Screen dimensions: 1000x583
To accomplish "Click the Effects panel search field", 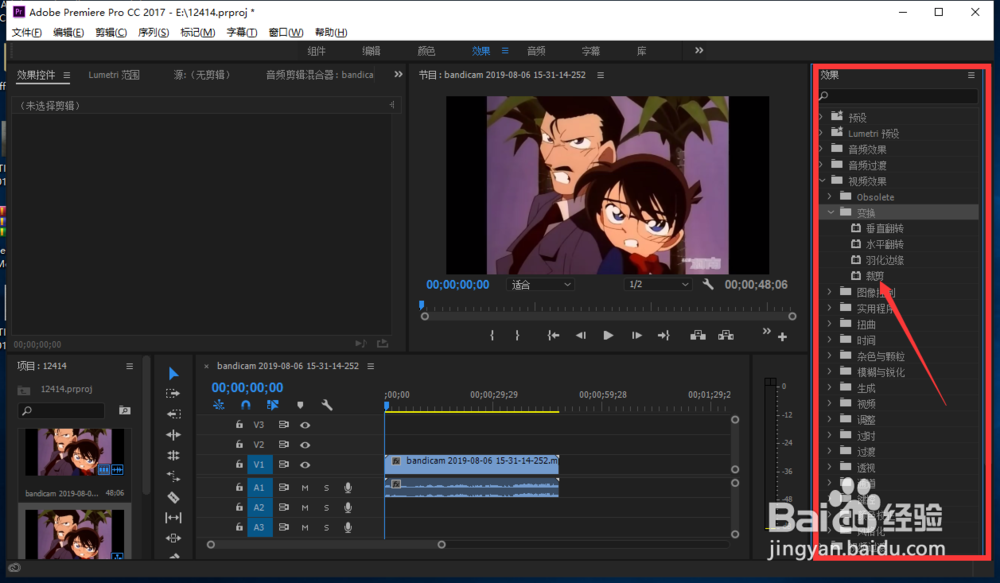I will coord(897,96).
